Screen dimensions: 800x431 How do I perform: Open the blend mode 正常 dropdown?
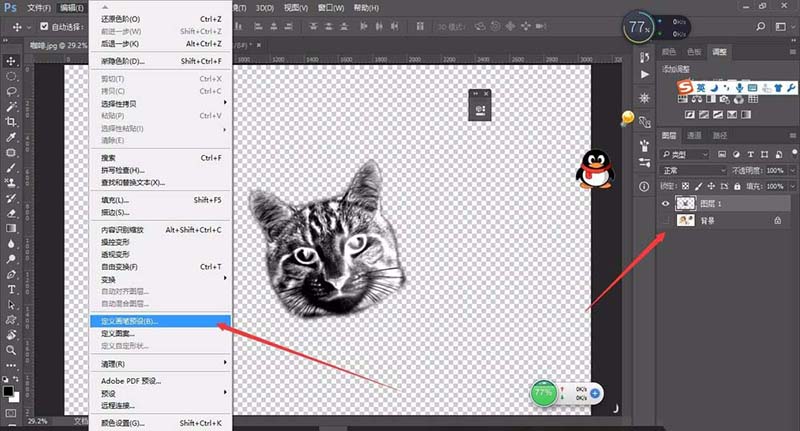pos(693,170)
